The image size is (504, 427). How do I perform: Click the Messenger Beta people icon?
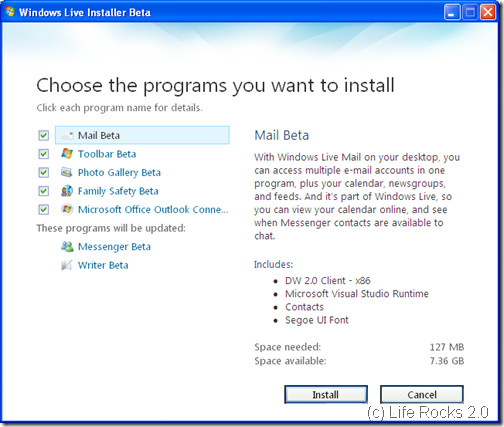point(67,247)
